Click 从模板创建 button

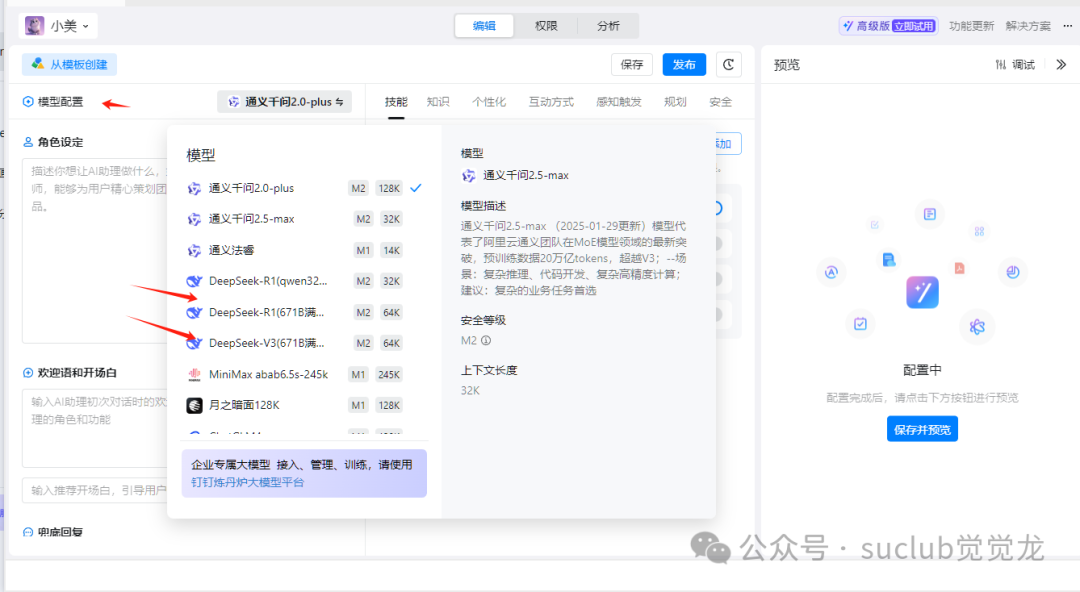pos(70,65)
